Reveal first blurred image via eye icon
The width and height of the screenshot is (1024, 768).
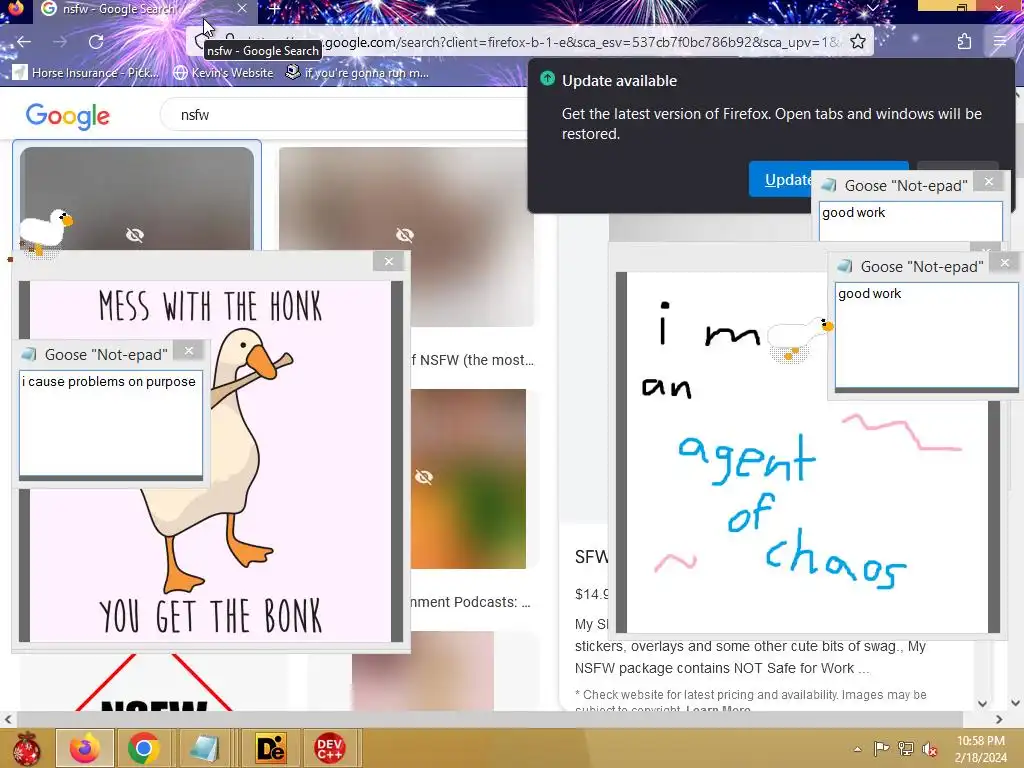(135, 235)
